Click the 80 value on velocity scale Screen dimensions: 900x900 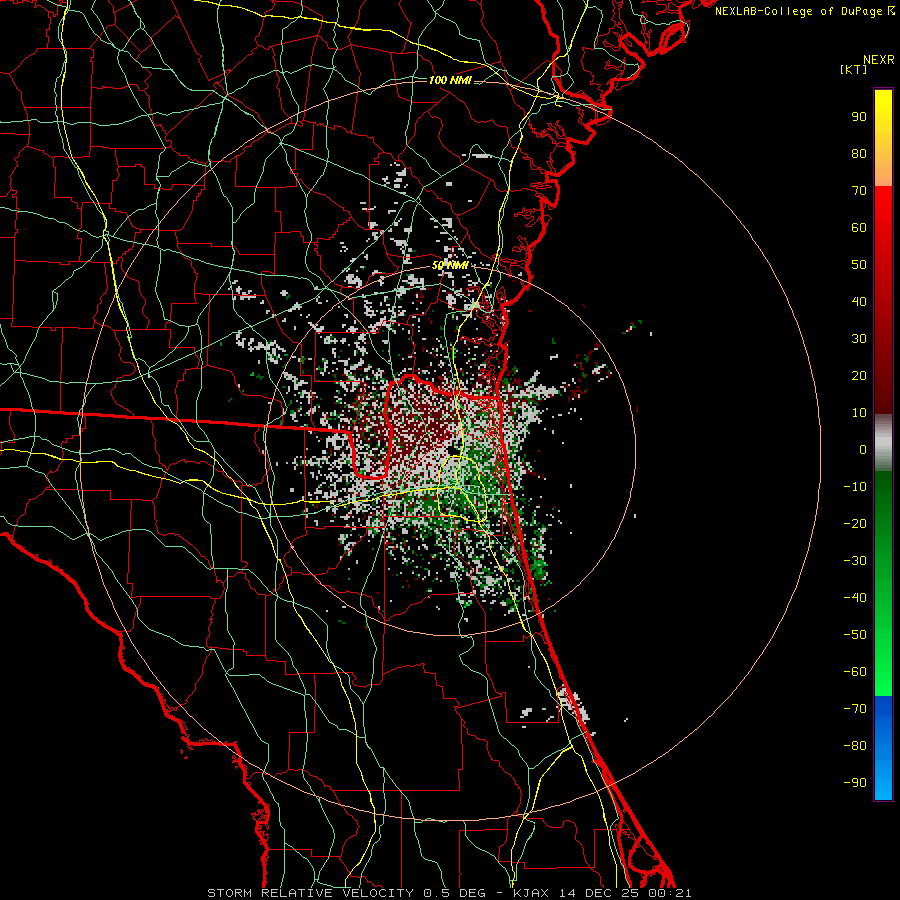pos(859,154)
